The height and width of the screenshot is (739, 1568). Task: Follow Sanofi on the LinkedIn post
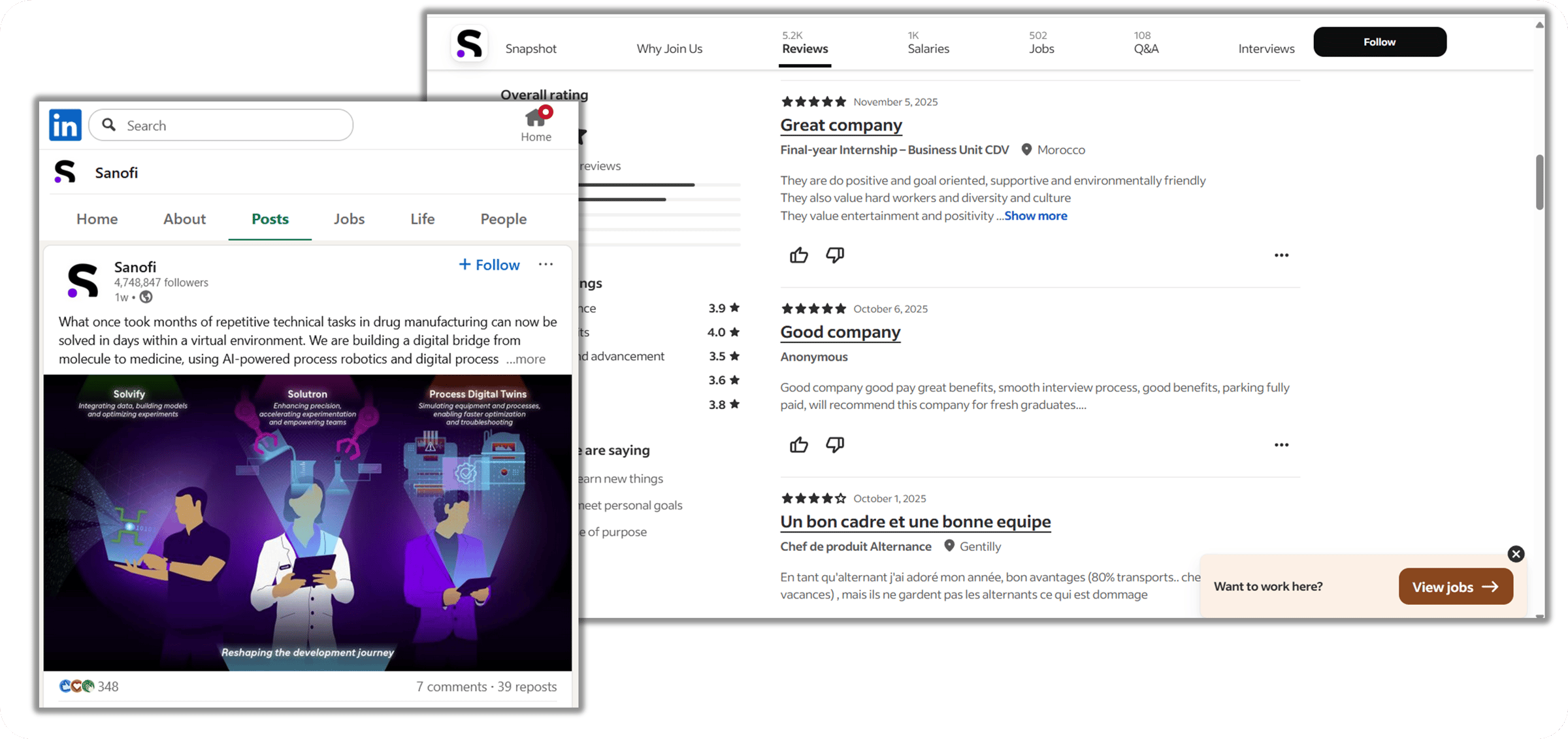coord(489,265)
